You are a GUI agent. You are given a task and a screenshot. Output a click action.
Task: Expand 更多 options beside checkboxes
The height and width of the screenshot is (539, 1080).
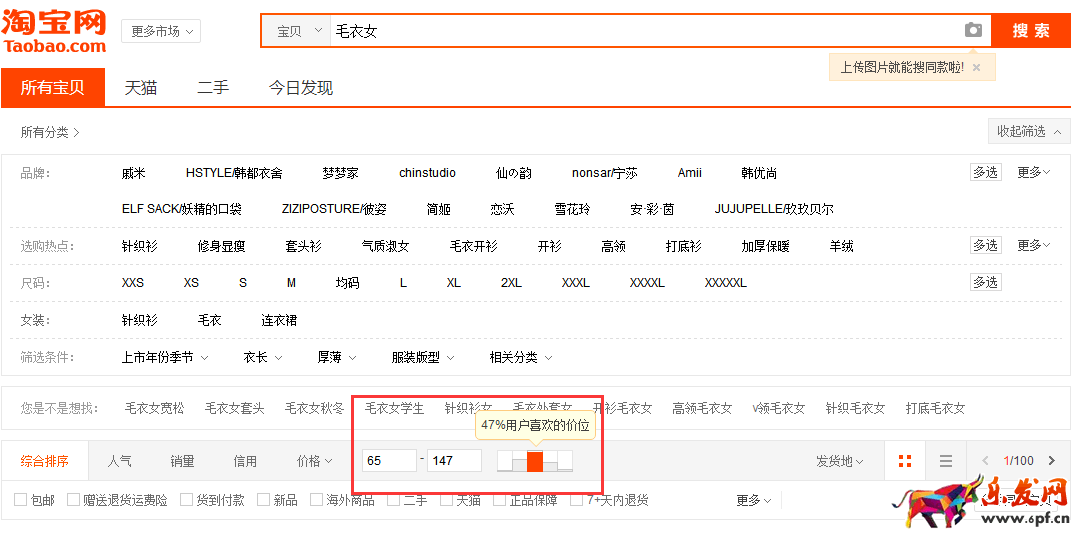click(754, 500)
